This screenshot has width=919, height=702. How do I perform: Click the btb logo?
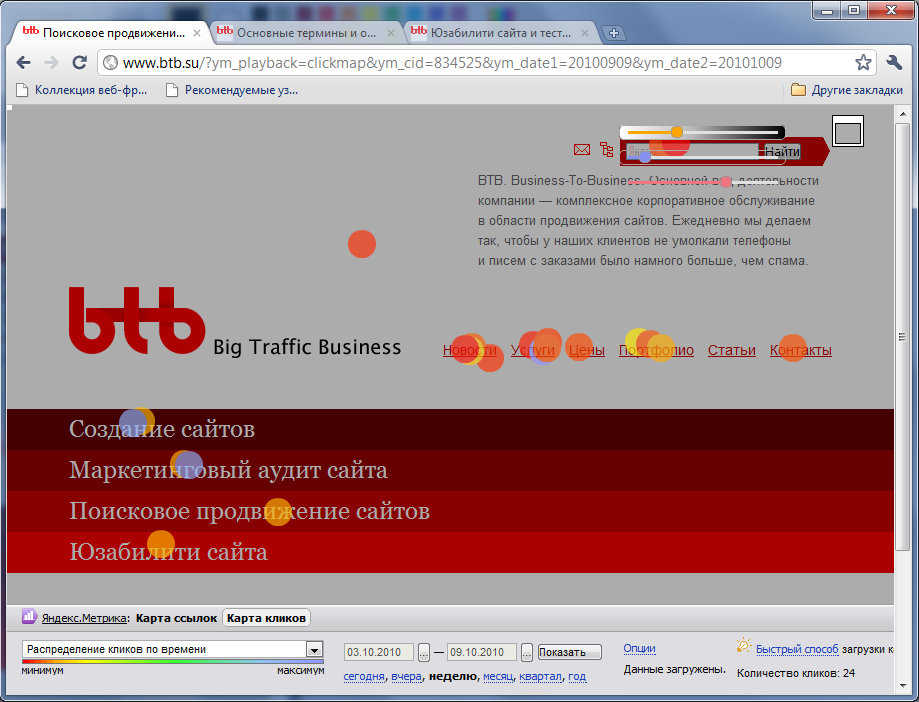click(x=137, y=321)
